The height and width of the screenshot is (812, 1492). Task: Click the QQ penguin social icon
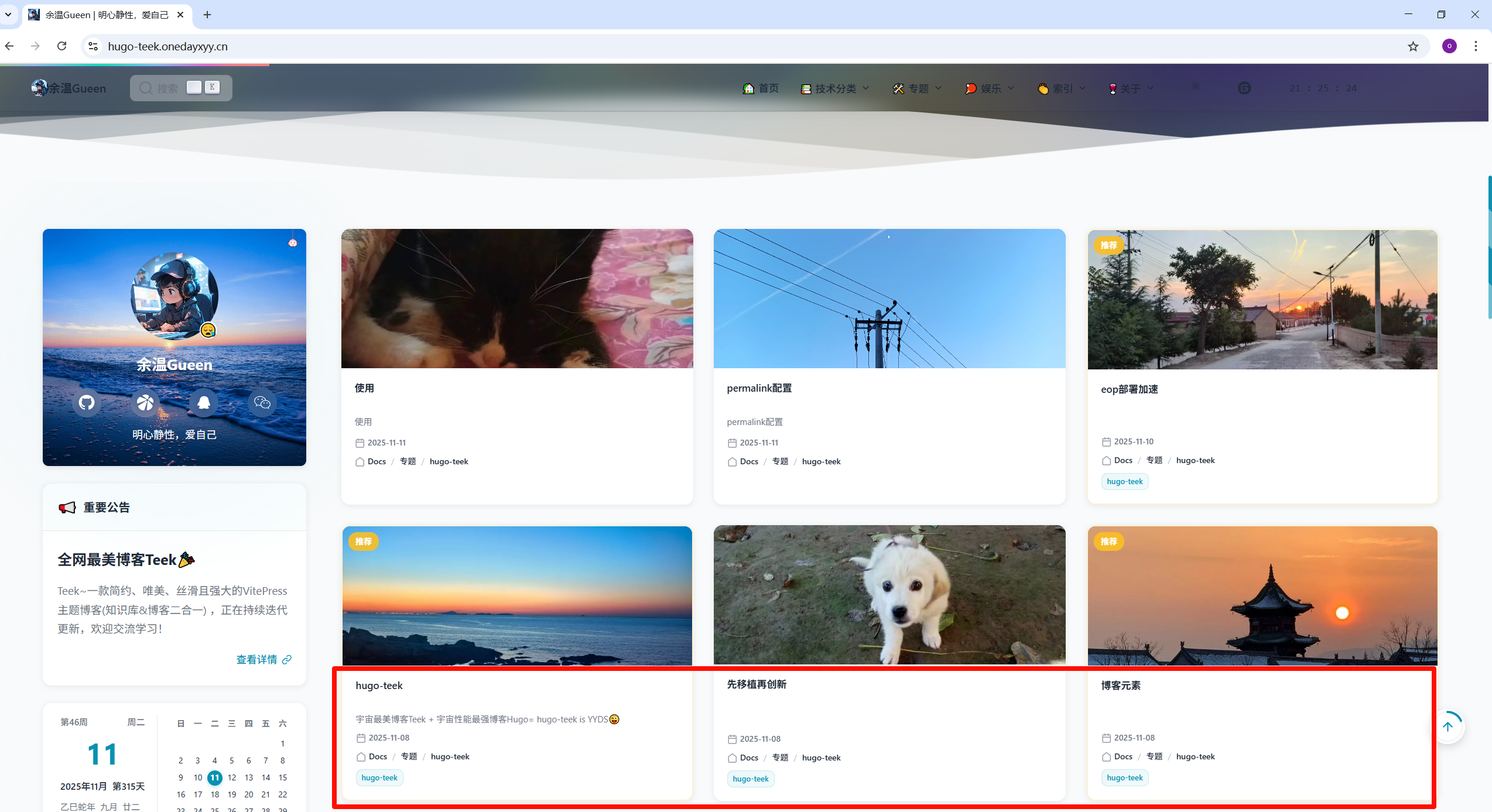[x=204, y=403]
